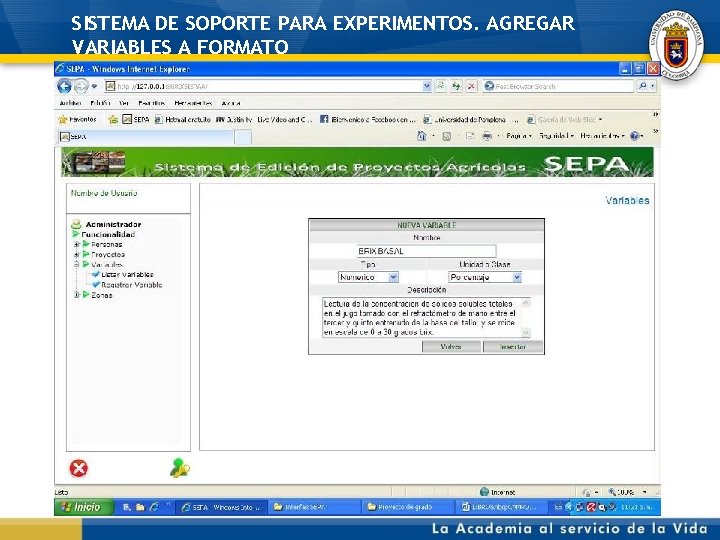The width and height of the screenshot is (720, 540).
Task: Click the green user with key icon
Action: [x=180, y=468]
